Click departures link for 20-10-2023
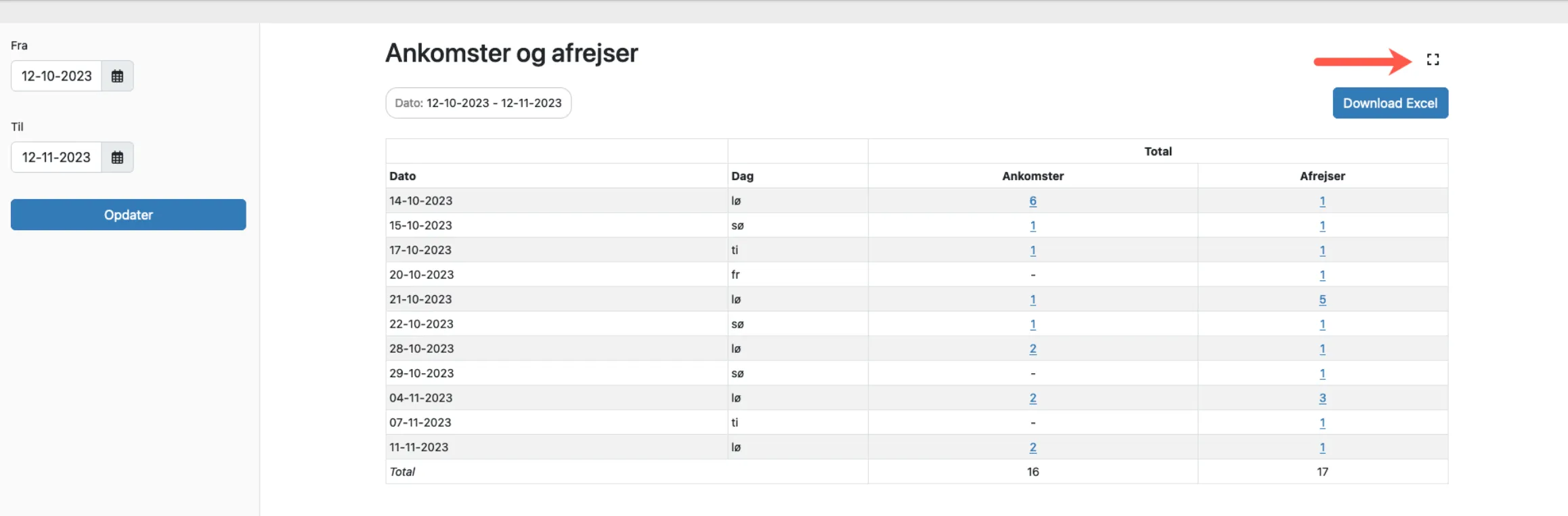 click(x=1322, y=275)
